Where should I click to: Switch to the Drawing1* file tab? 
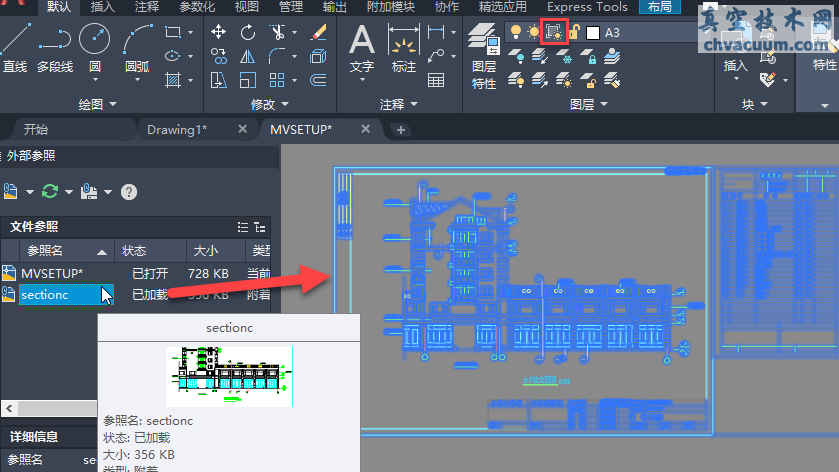(177, 130)
